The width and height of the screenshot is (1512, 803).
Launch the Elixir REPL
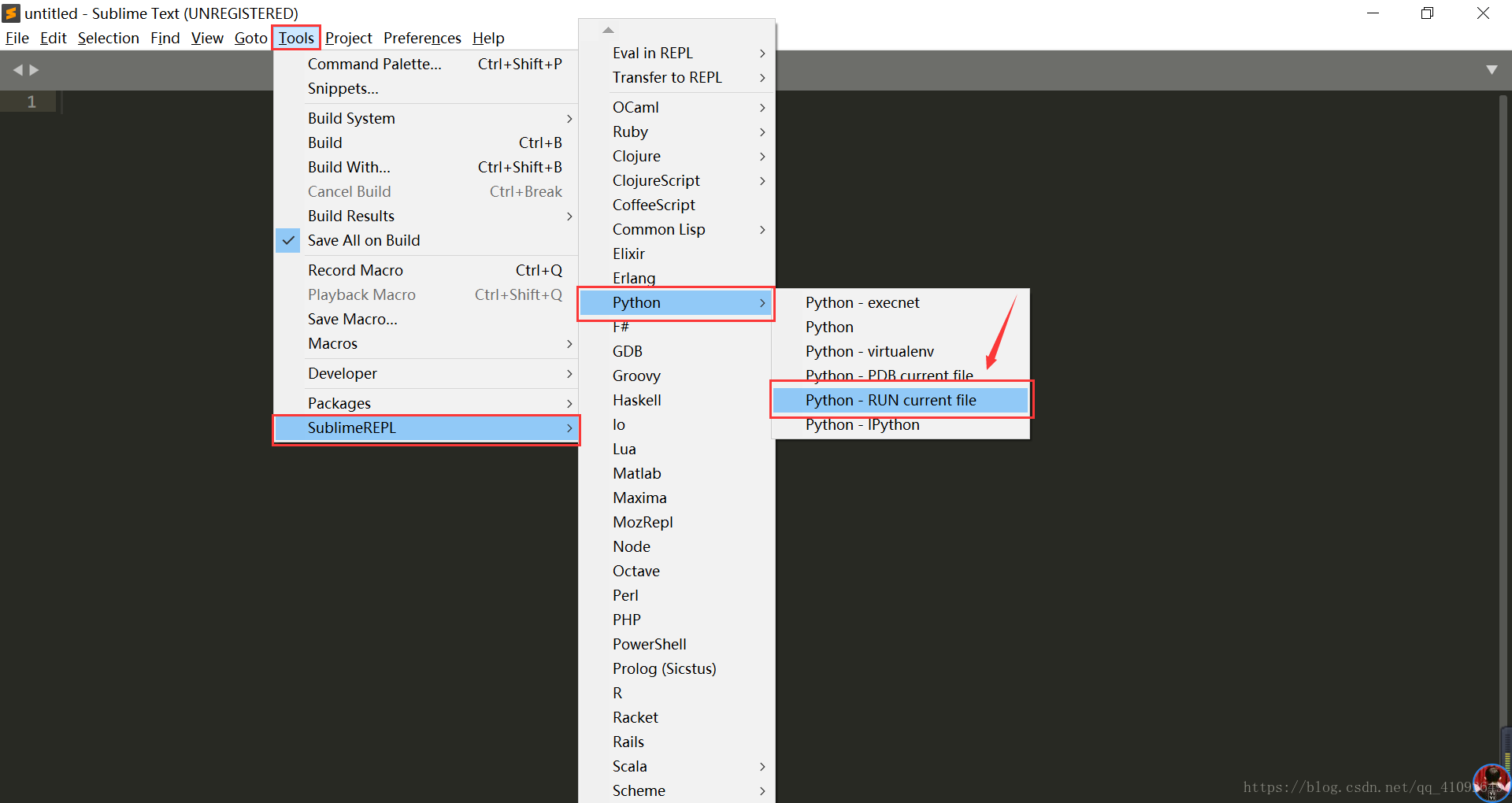tap(676, 253)
